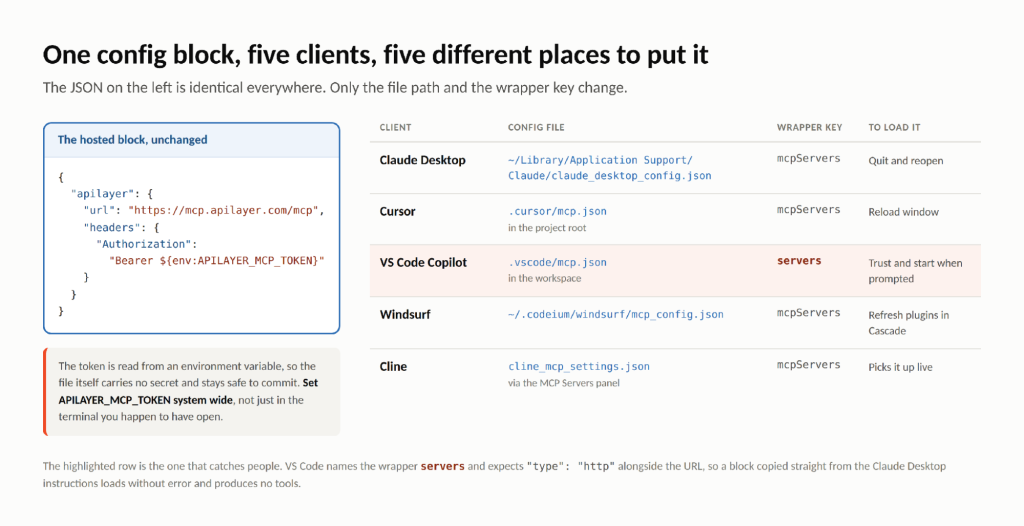
Task: Click 'The hosted block, unchanged' header
Action: click(133, 139)
